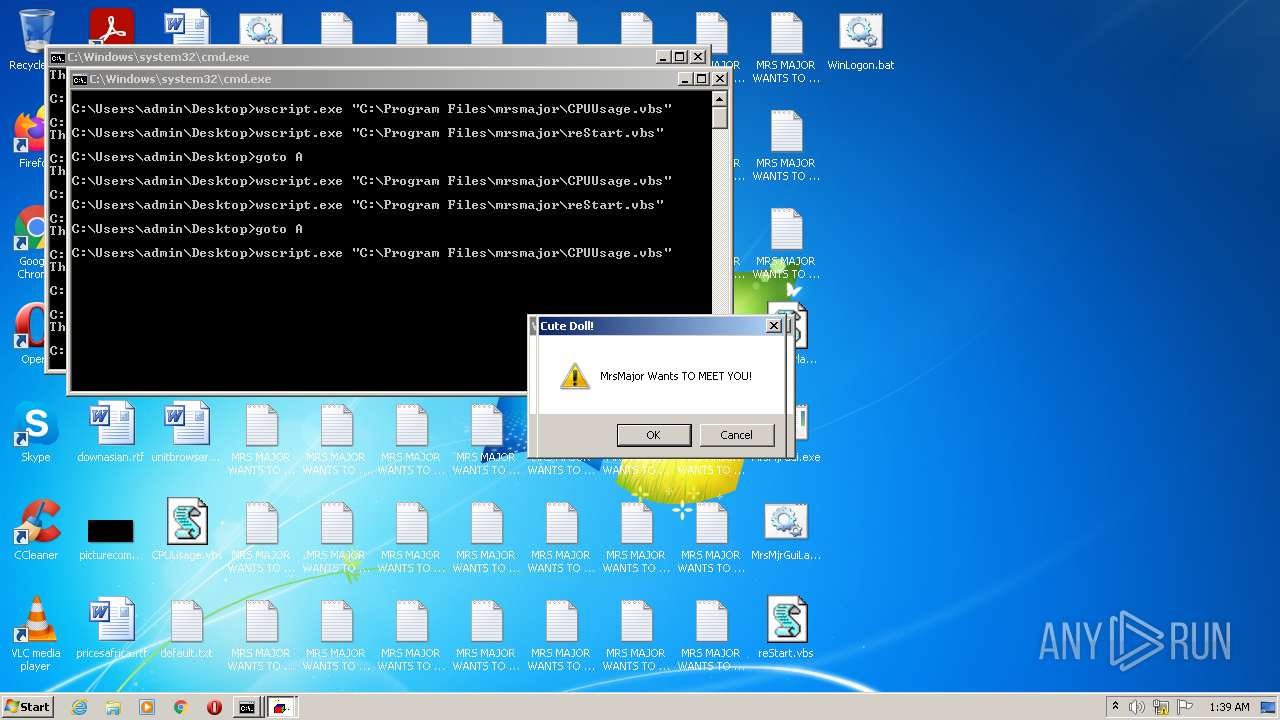Open the network tray icon
The image size is (1280, 720).
pos(1161,707)
